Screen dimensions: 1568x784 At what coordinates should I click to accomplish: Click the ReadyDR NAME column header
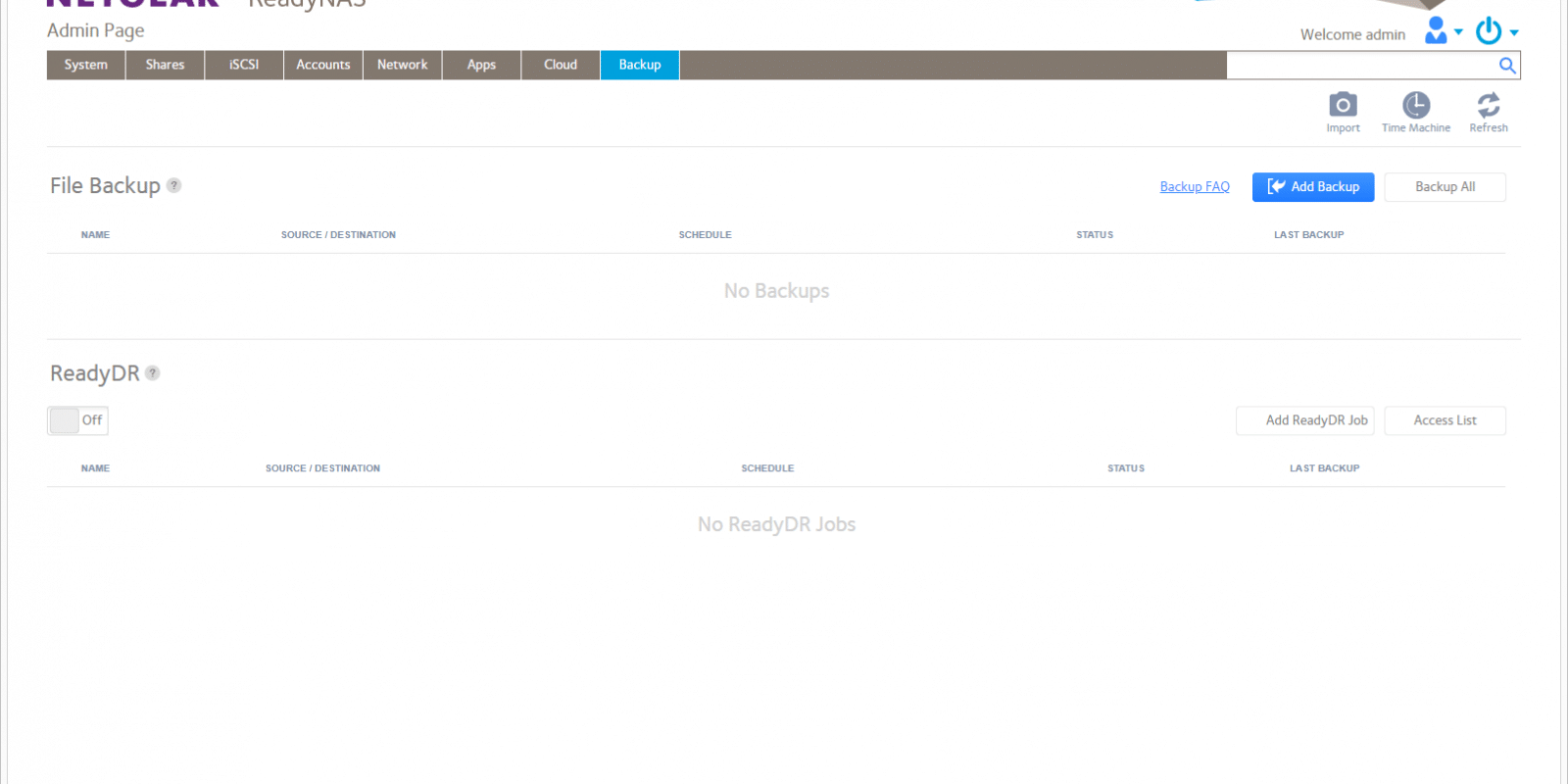(x=95, y=468)
